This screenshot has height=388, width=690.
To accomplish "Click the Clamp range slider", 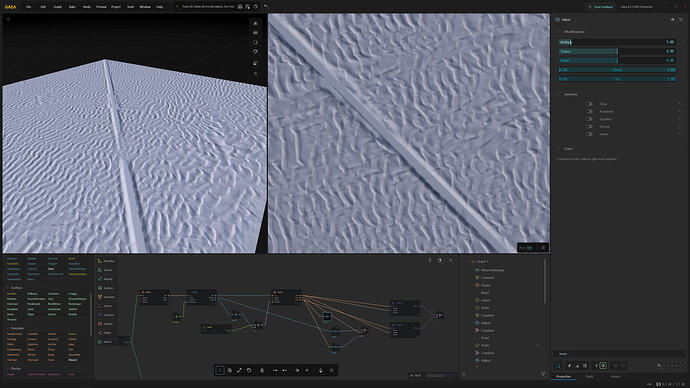I will [x=617, y=70].
